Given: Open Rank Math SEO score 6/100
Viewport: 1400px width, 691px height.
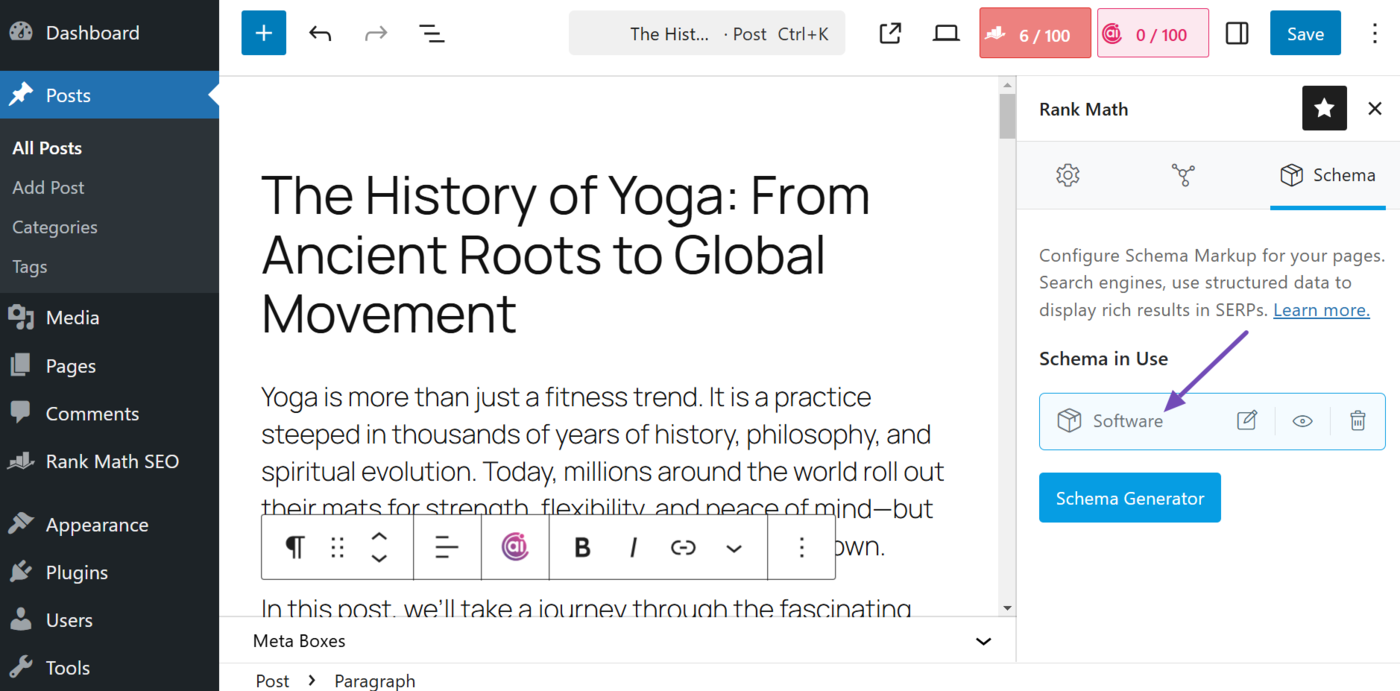Looking at the screenshot, I should click(1035, 34).
